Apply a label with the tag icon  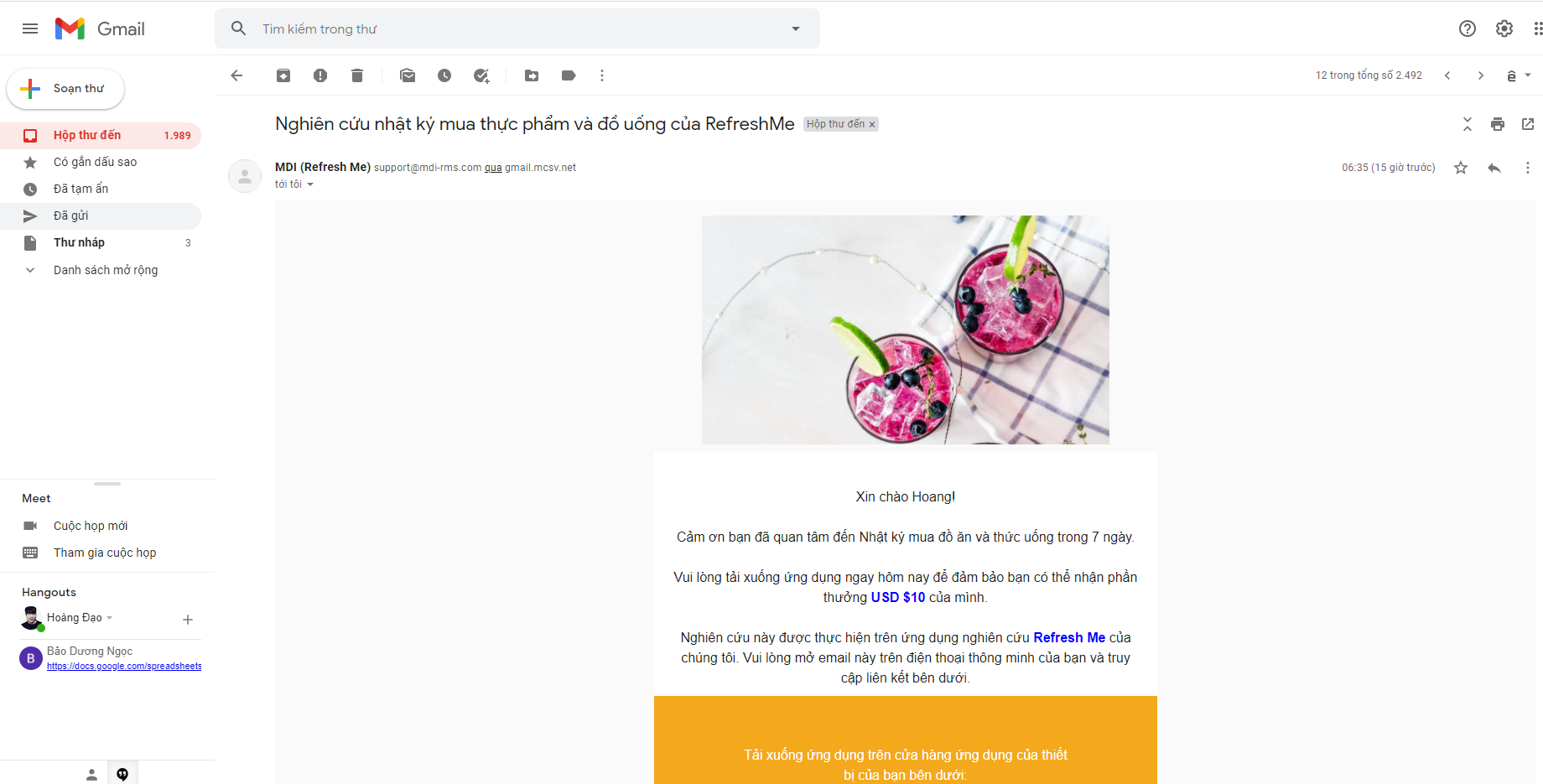click(569, 75)
